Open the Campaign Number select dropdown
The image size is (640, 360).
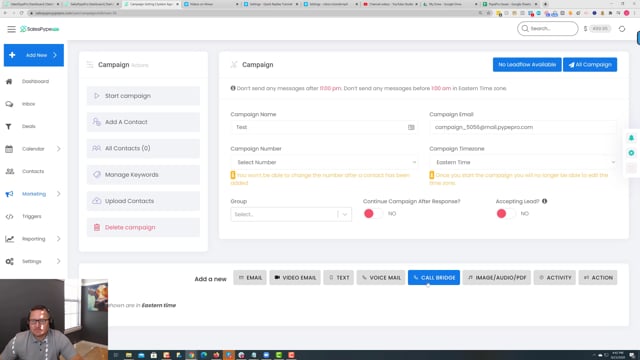click(x=324, y=162)
